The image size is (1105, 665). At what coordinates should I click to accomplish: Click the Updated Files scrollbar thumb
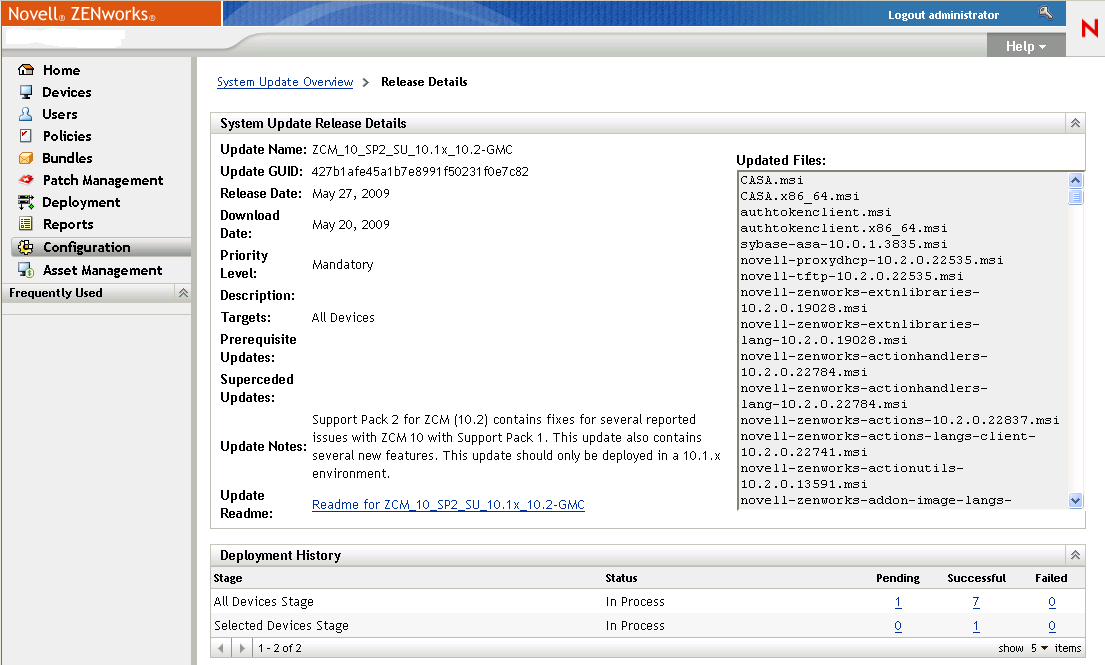[1075, 197]
